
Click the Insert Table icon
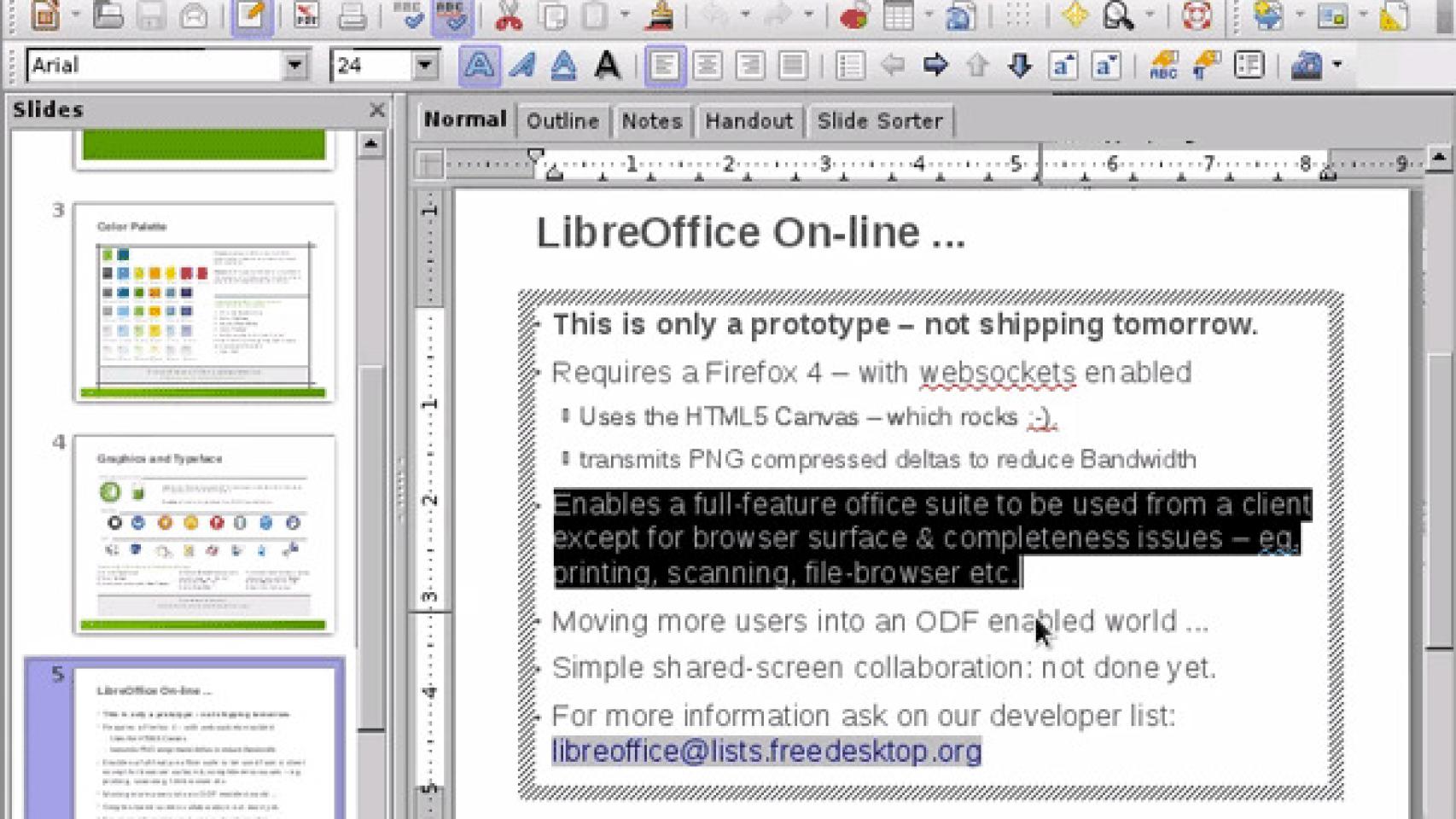click(x=899, y=15)
